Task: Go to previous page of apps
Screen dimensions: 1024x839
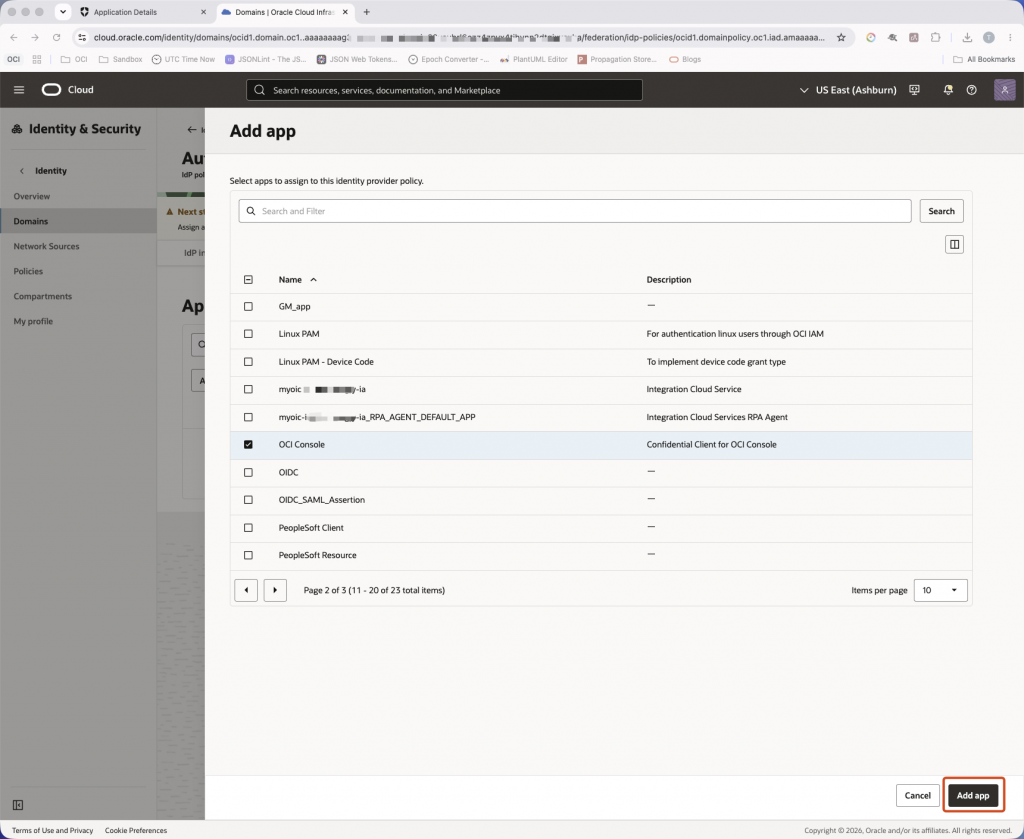Action: [x=246, y=590]
